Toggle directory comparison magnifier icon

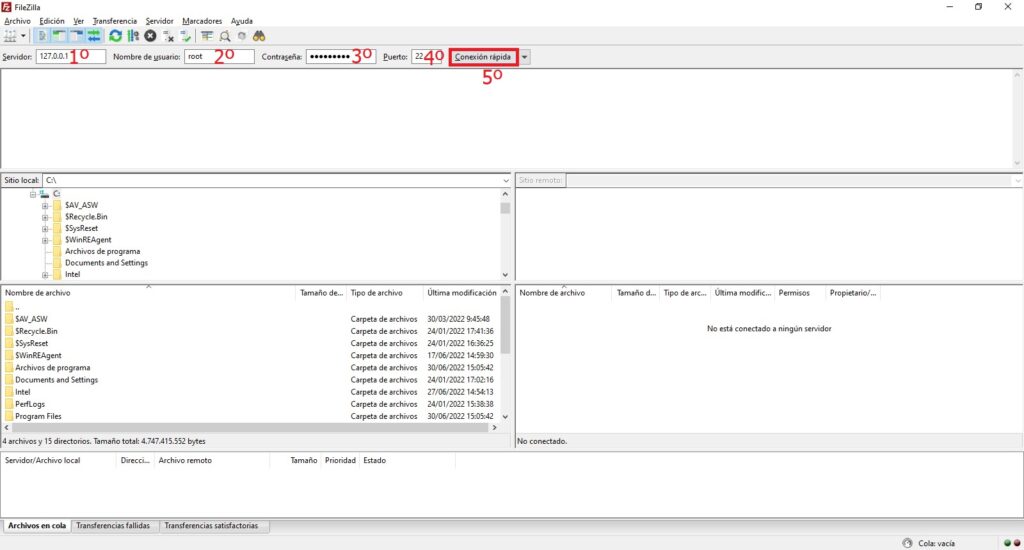[225, 36]
